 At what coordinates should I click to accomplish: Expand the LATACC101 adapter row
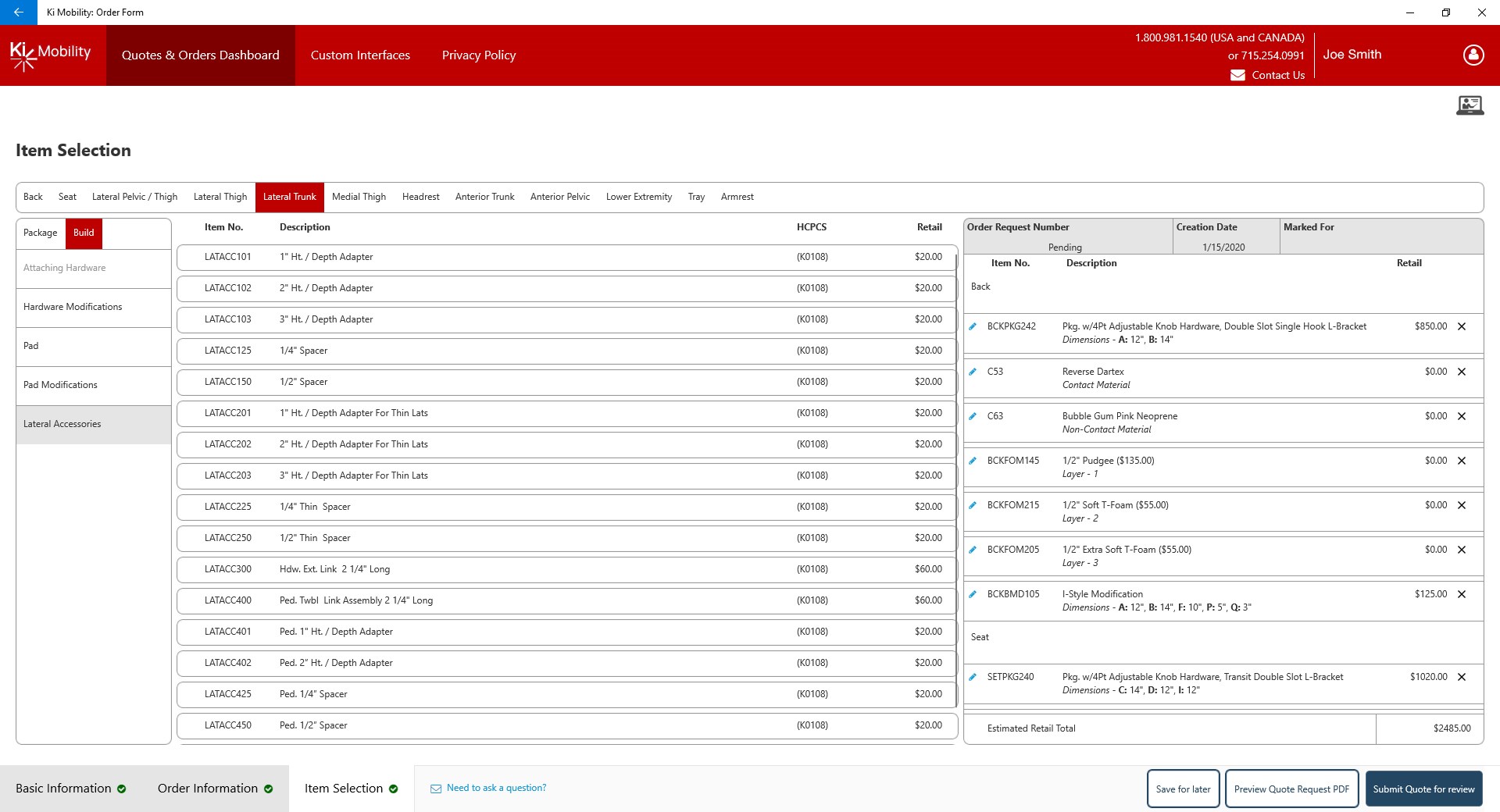(x=568, y=257)
